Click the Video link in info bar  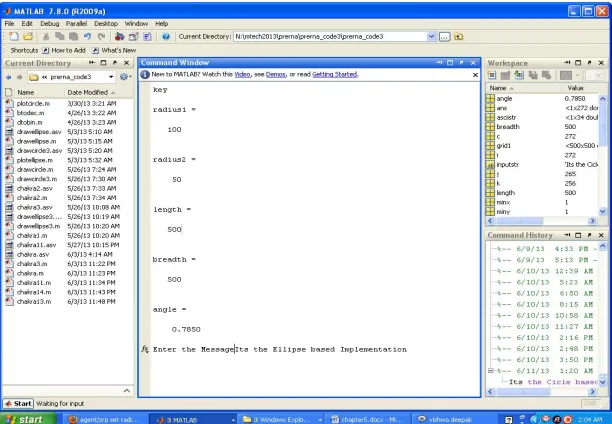click(242, 74)
